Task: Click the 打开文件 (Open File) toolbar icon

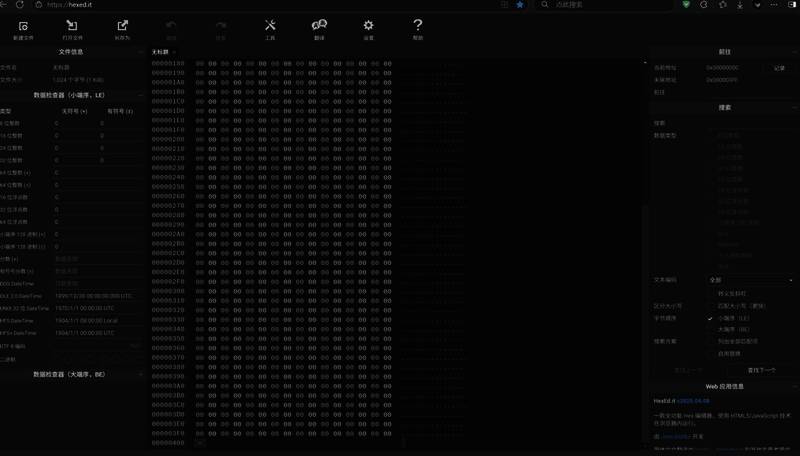Action: [x=72, y=27]
